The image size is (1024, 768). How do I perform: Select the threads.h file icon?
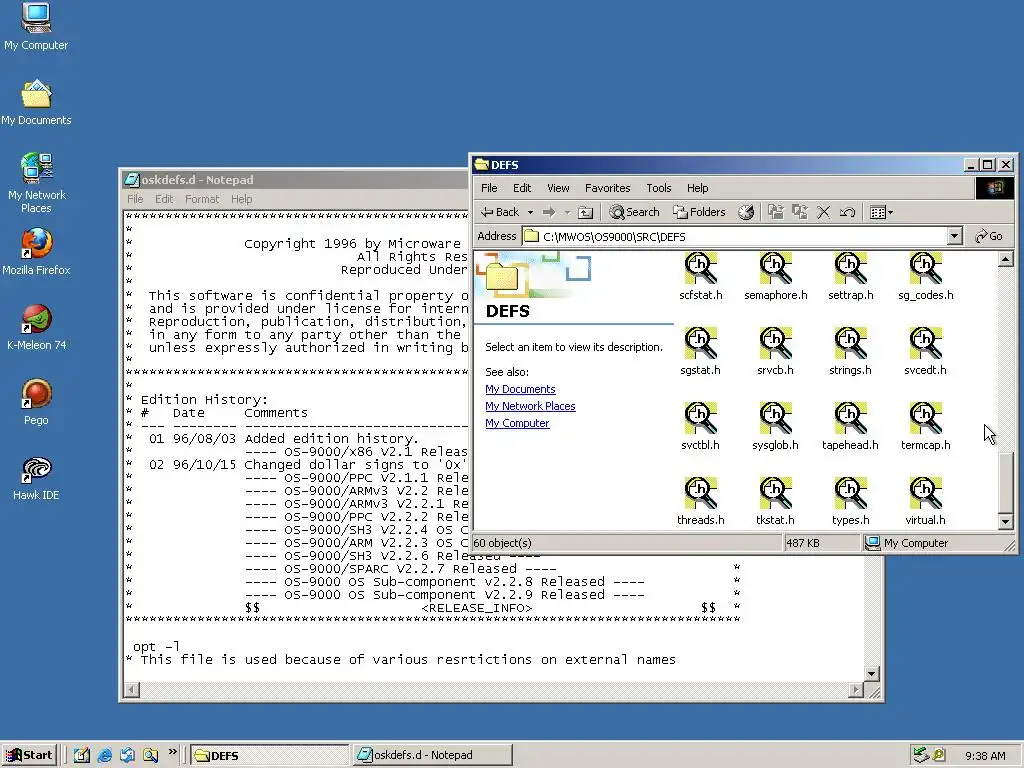pyautogui.click(x=700, y=494)
